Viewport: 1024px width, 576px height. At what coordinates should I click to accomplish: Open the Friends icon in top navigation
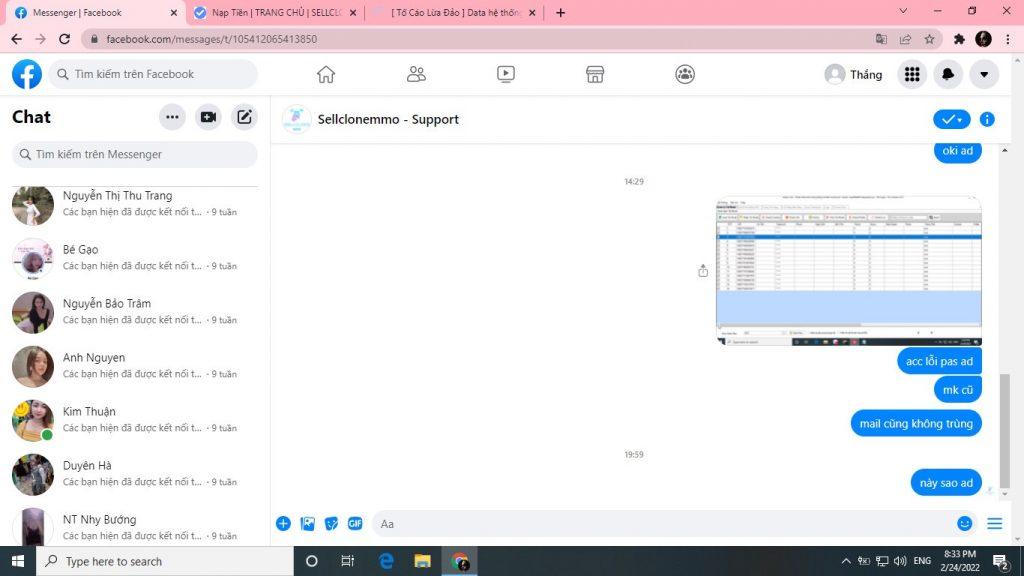[416, 74]
